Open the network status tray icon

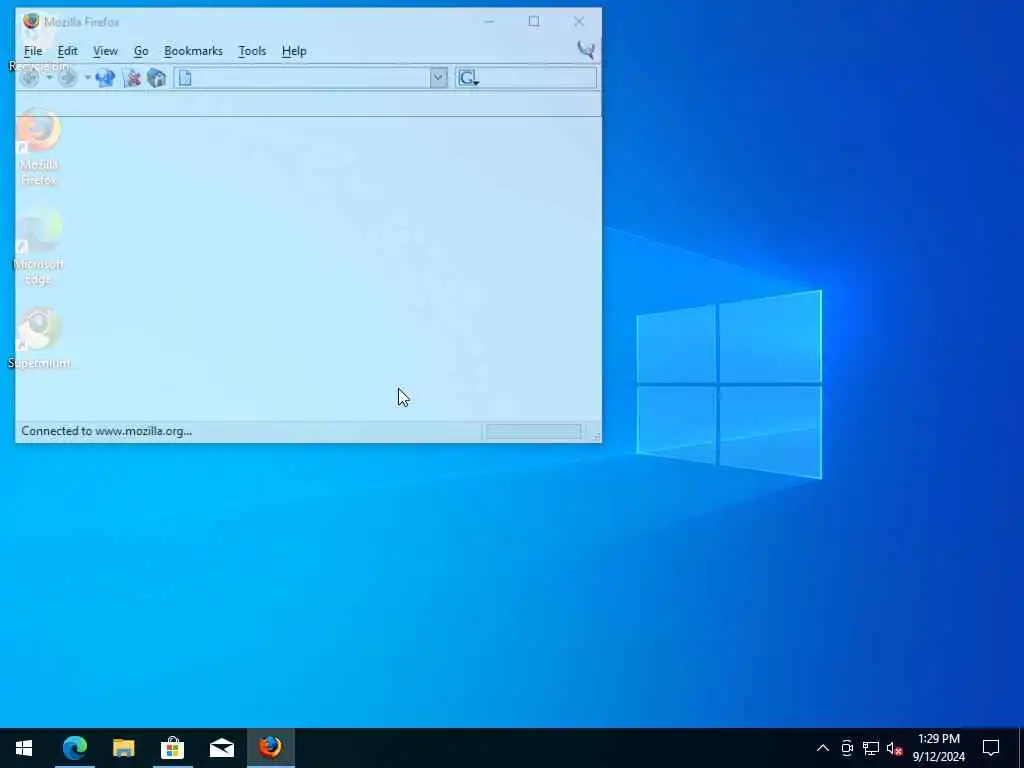pos(871,748)
